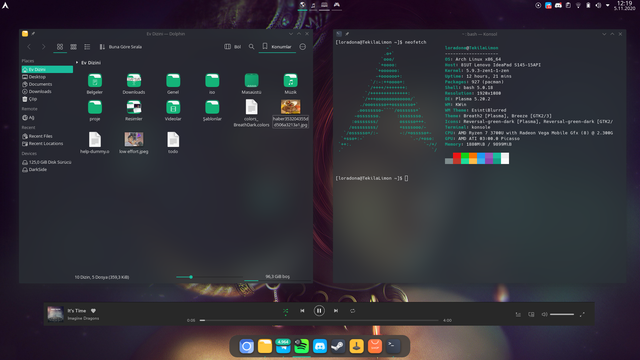
Task: Adjust the Dolphin icon zoom slider
Action: (209, 277)
